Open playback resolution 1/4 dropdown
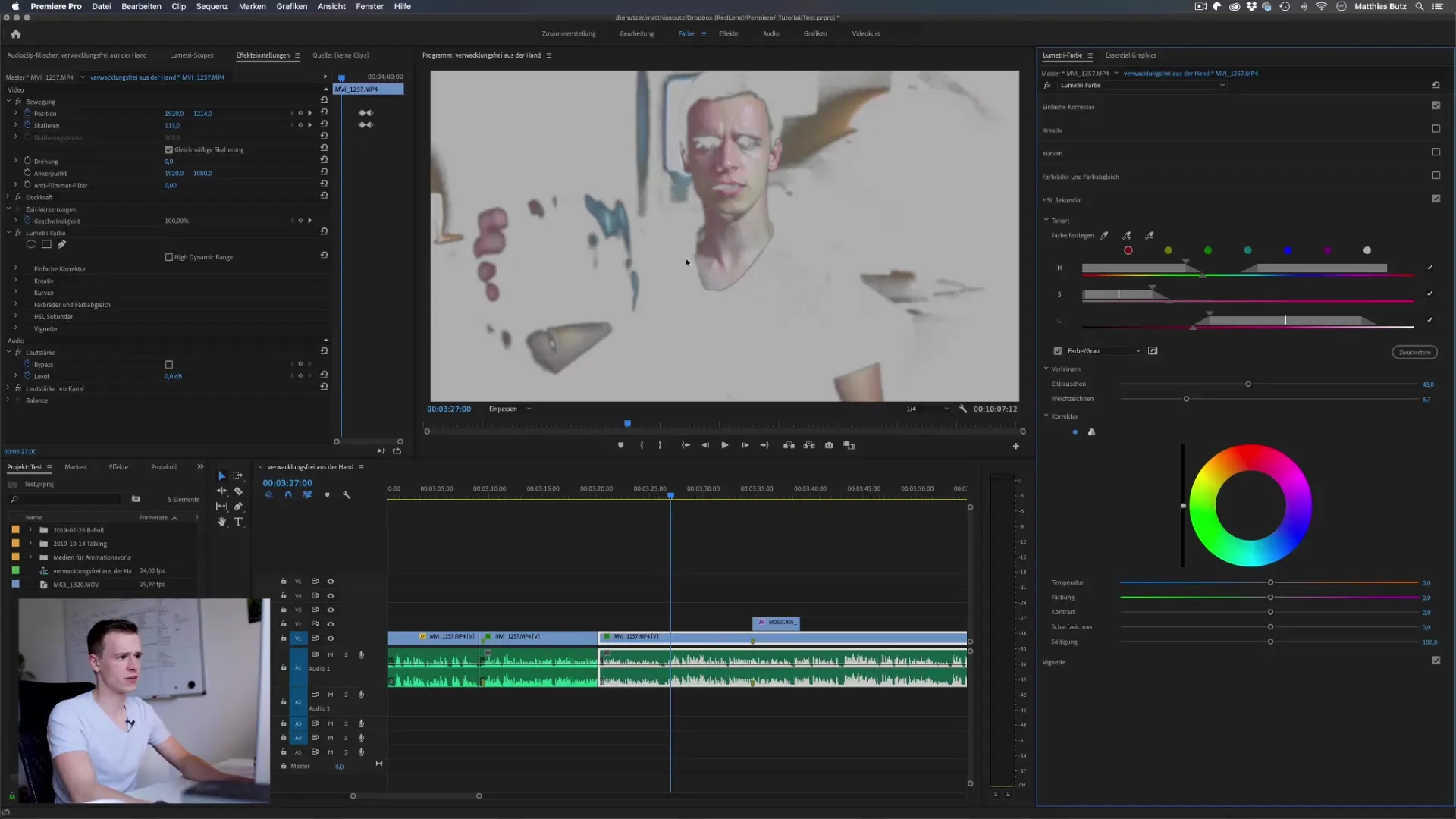 927,409
